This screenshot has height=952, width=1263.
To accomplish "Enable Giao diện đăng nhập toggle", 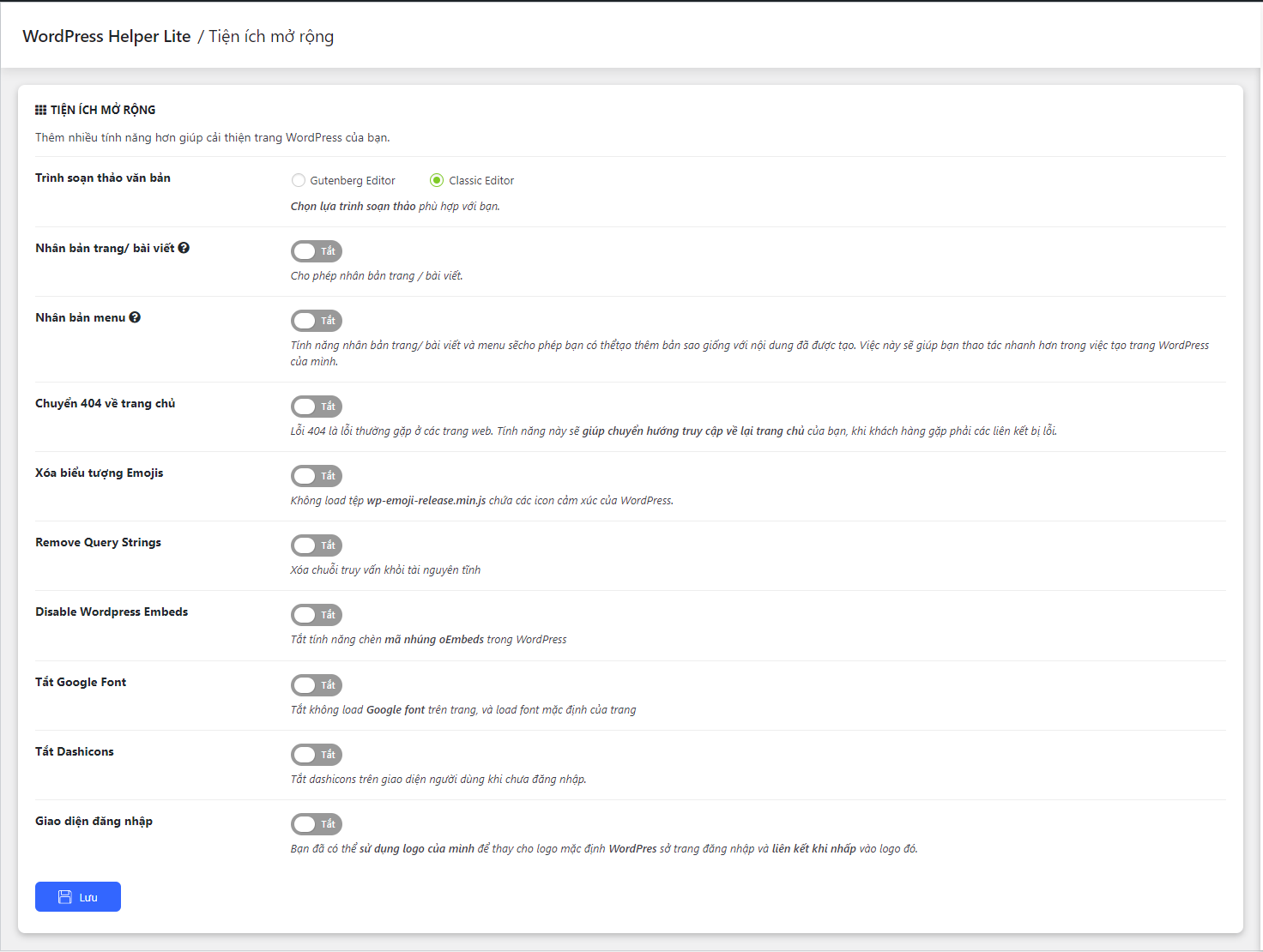I will coord(316,824).
